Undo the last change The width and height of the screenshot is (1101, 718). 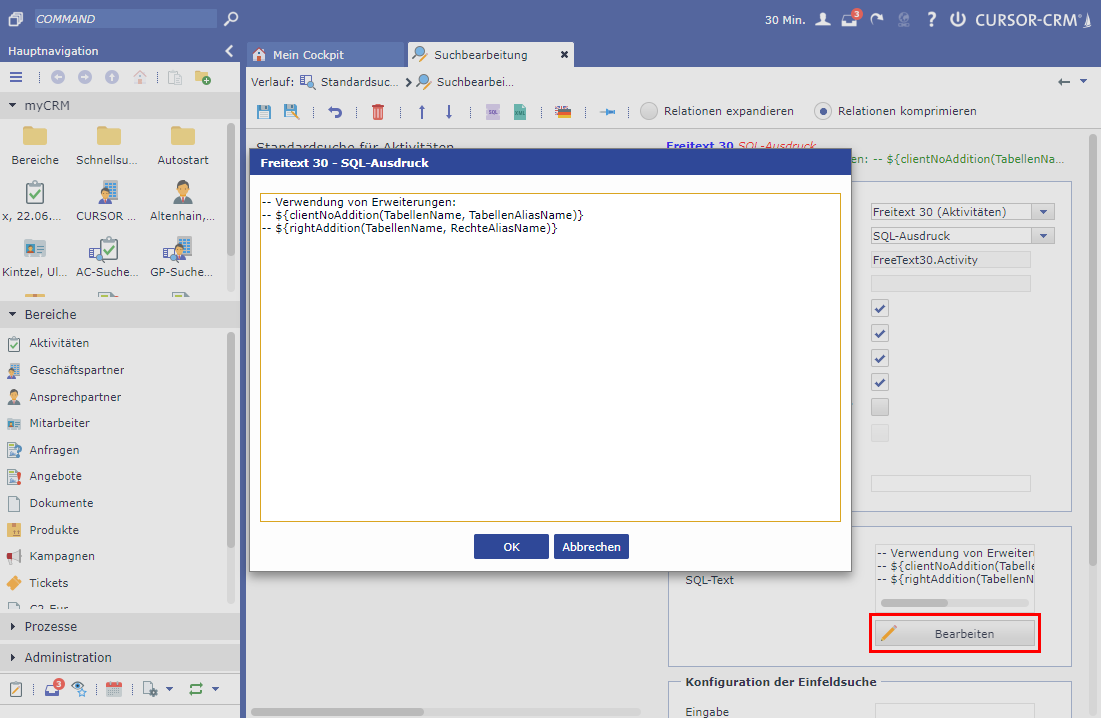(333, 111)
